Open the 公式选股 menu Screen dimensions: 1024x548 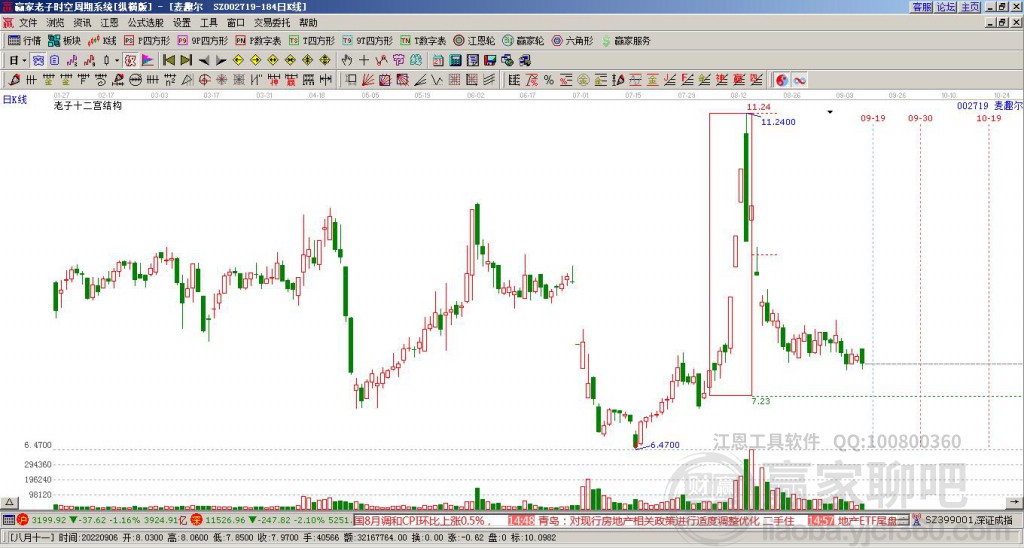[146, 23]
